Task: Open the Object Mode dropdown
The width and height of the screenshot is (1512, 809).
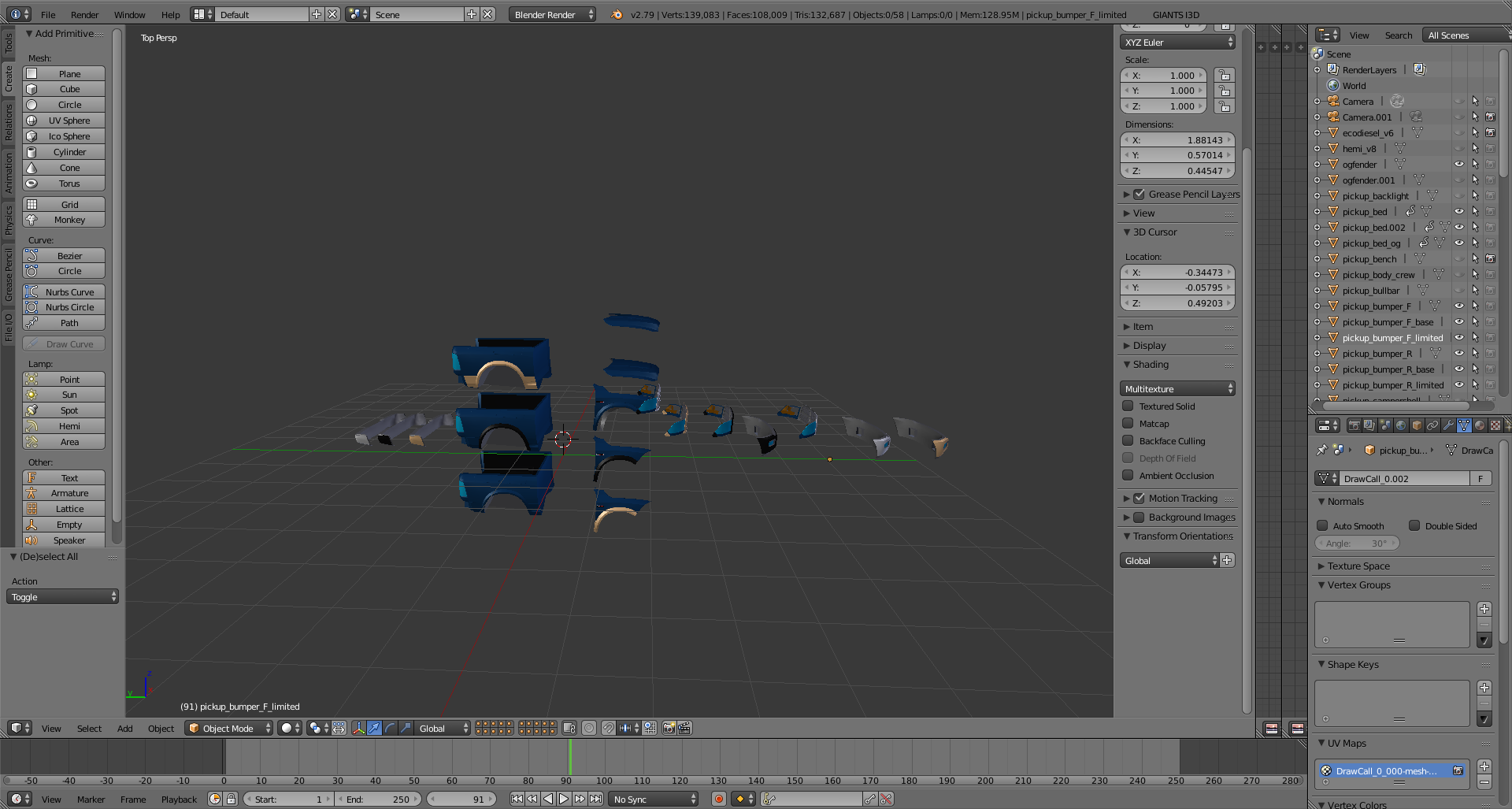Action: [x=229, y=728]
